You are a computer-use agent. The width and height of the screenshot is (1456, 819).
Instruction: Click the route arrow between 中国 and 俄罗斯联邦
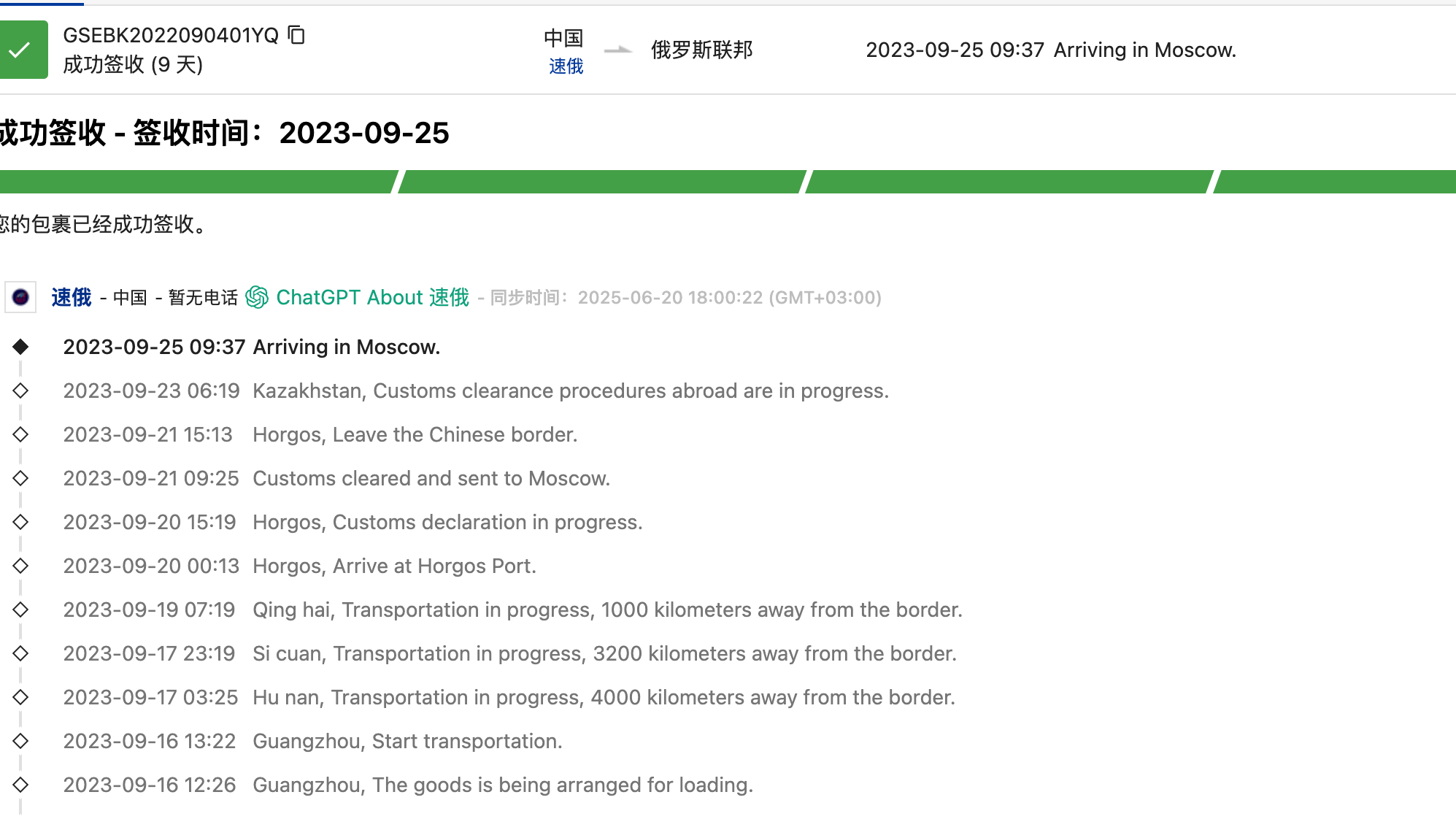pos(618,50)
